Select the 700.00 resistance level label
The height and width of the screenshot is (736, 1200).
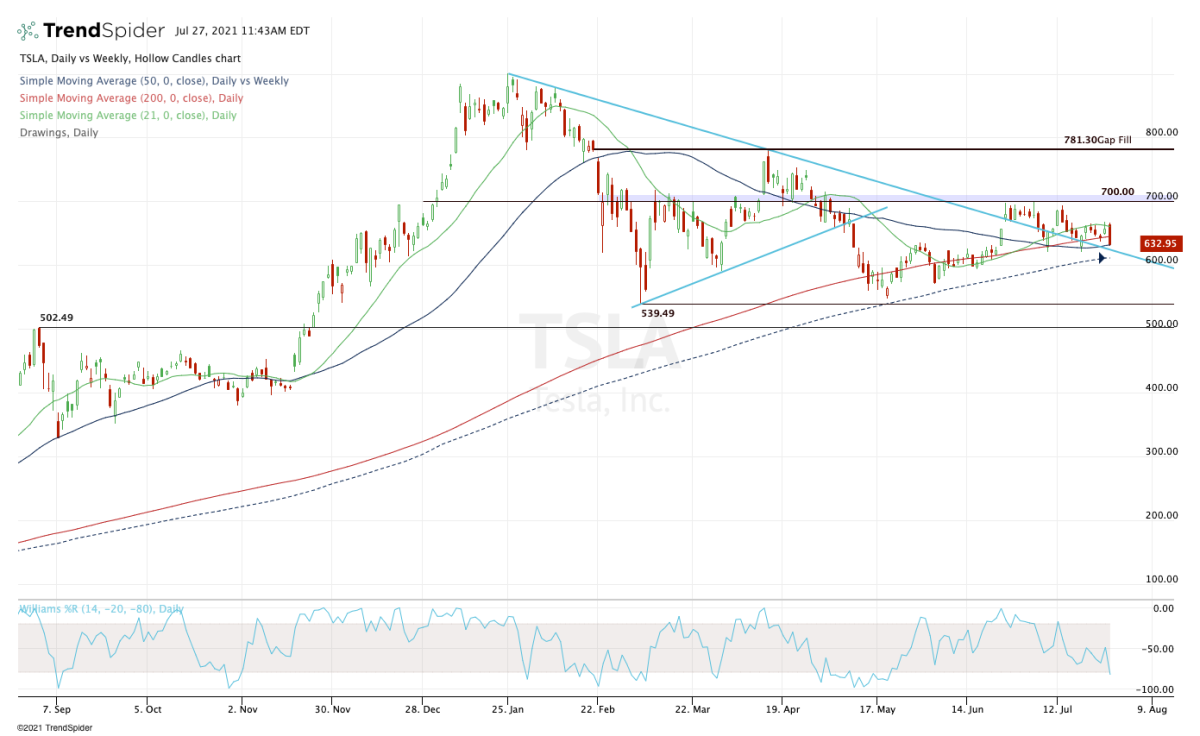coord(1117,191)
